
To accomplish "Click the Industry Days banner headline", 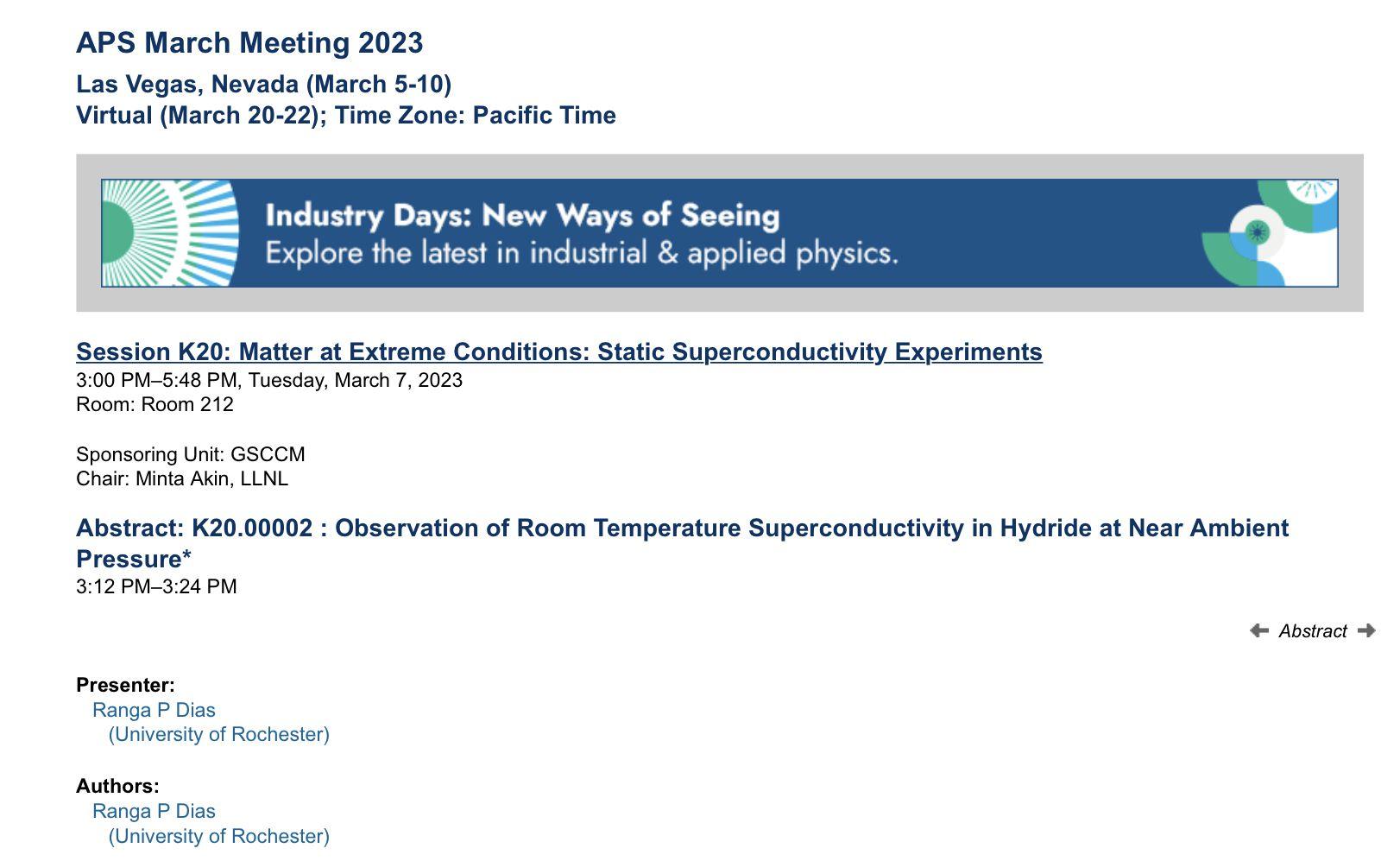I will point(522,215).
